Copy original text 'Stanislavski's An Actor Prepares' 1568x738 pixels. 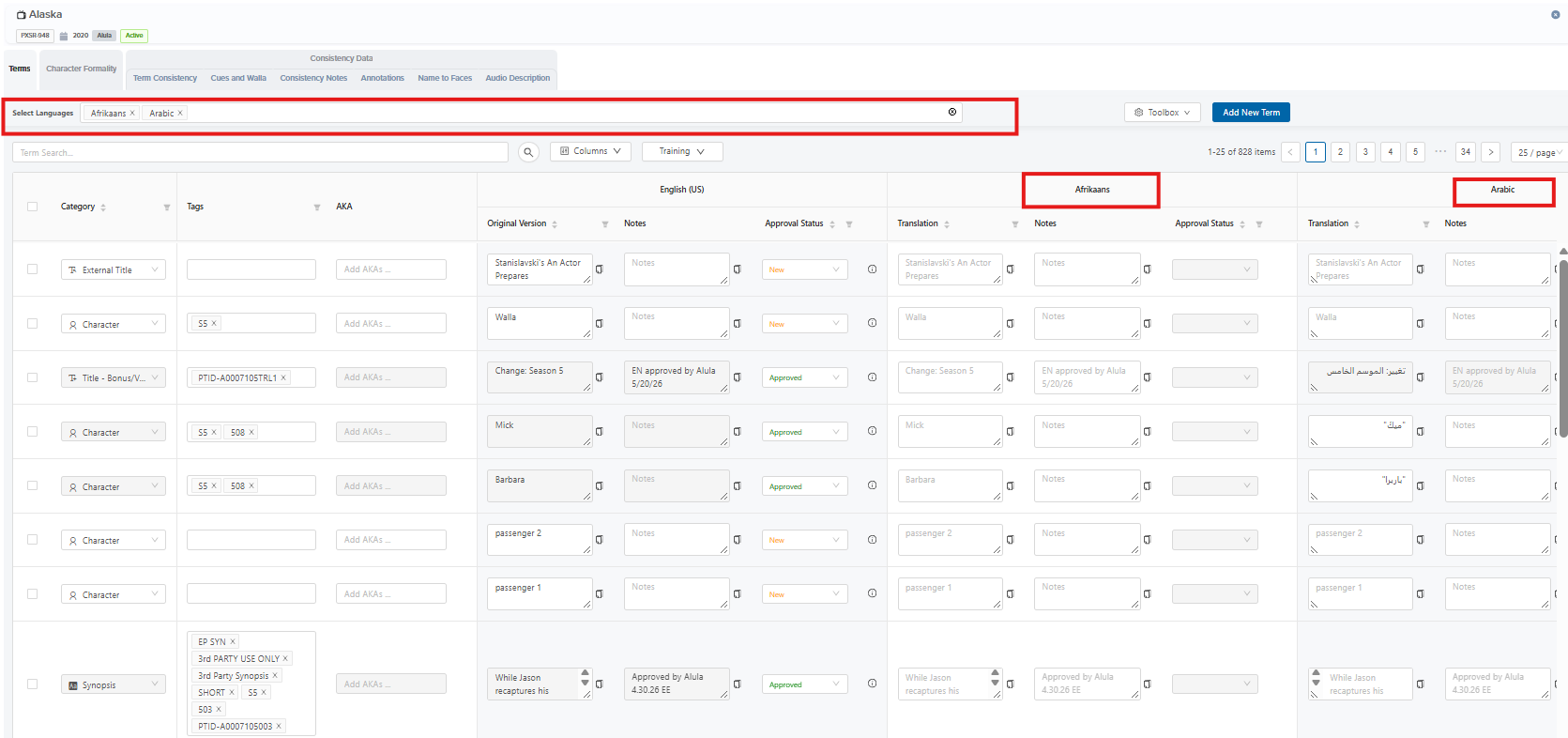point(600,269)
